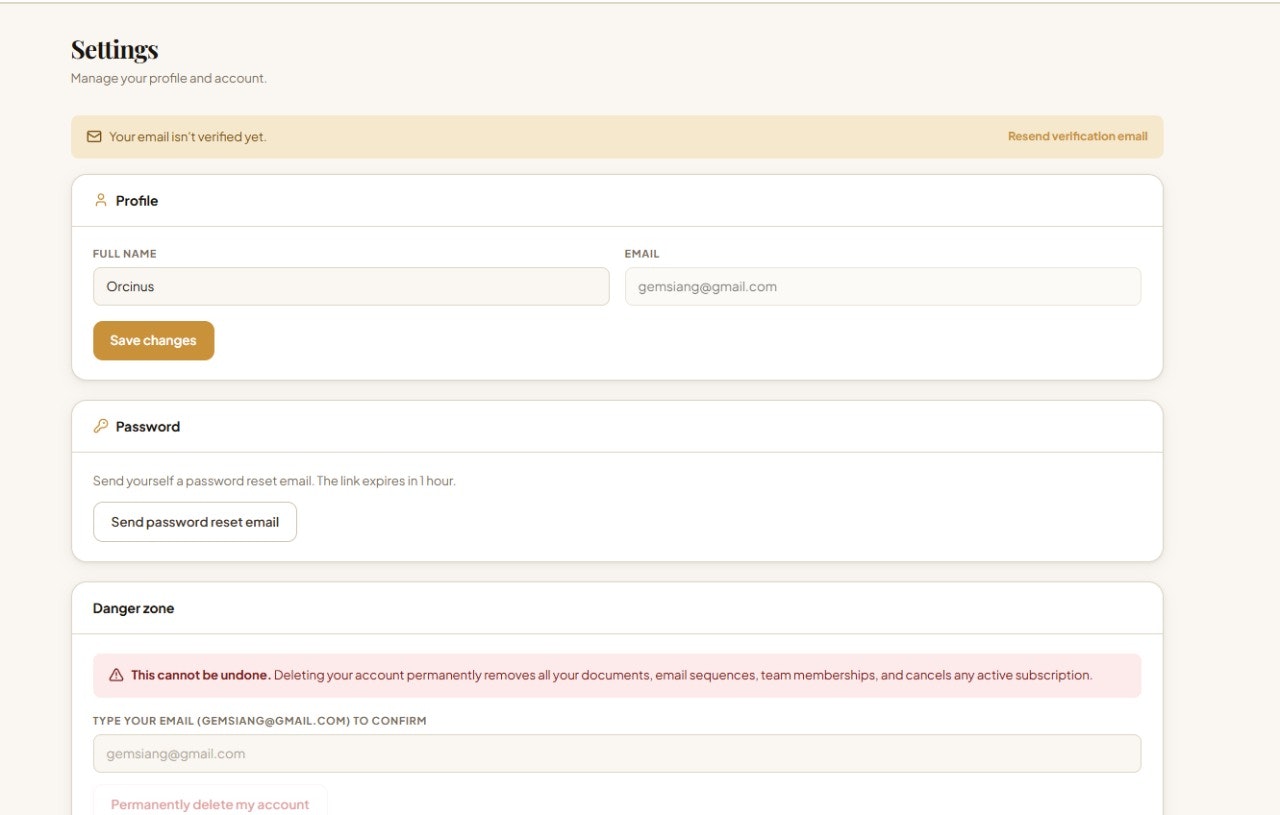This screenshot has width=1280, height=815.
Task: Click the person icon beside Profile
Action: pyautogui.click(x=100, y=200)
